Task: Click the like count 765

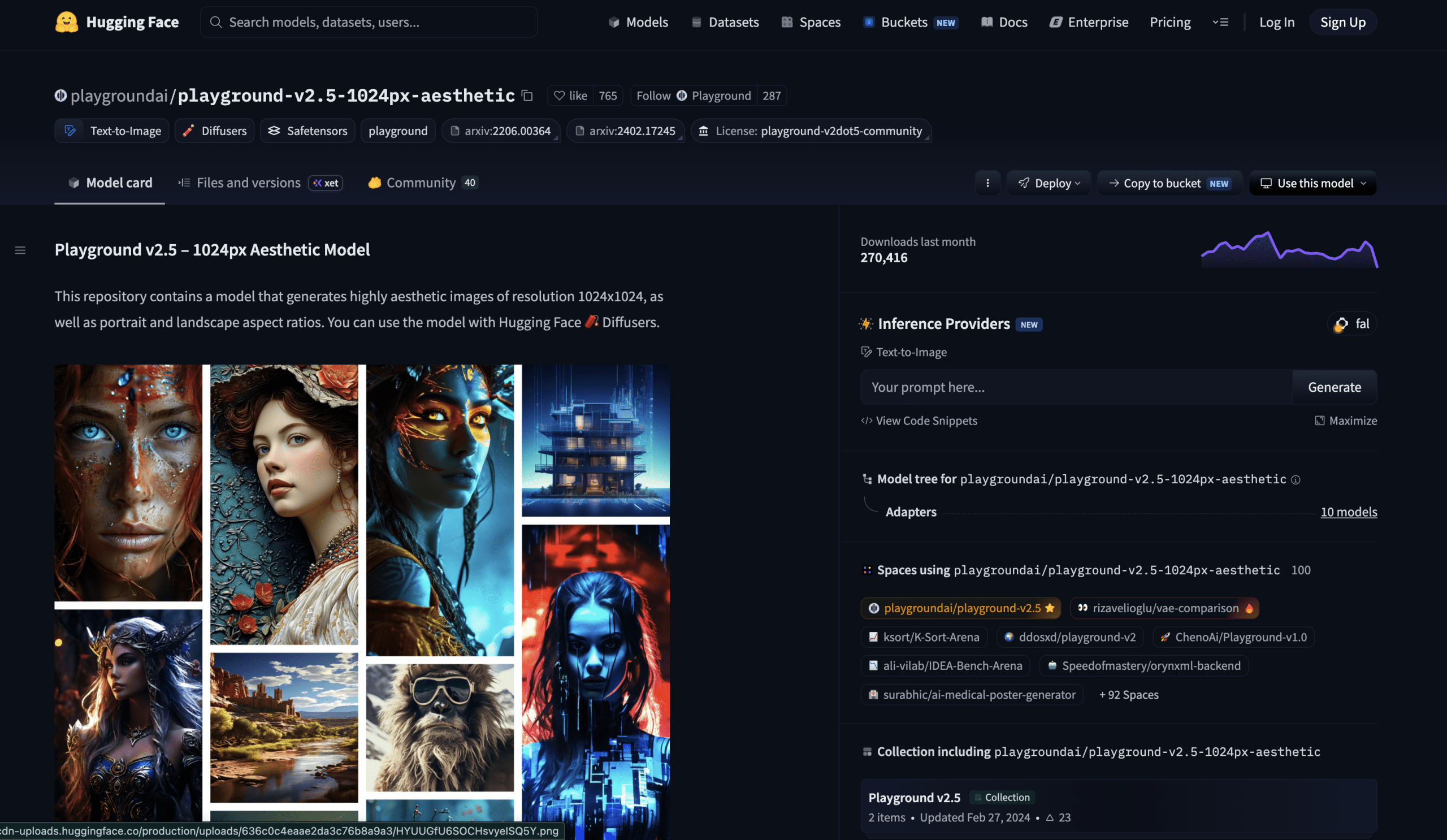Action: click(x=608, y=96)
